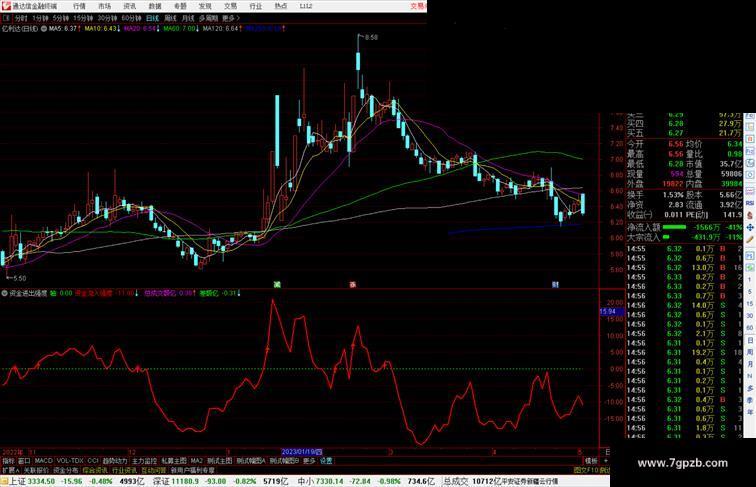Select the MA2 indicator tab

196,461
